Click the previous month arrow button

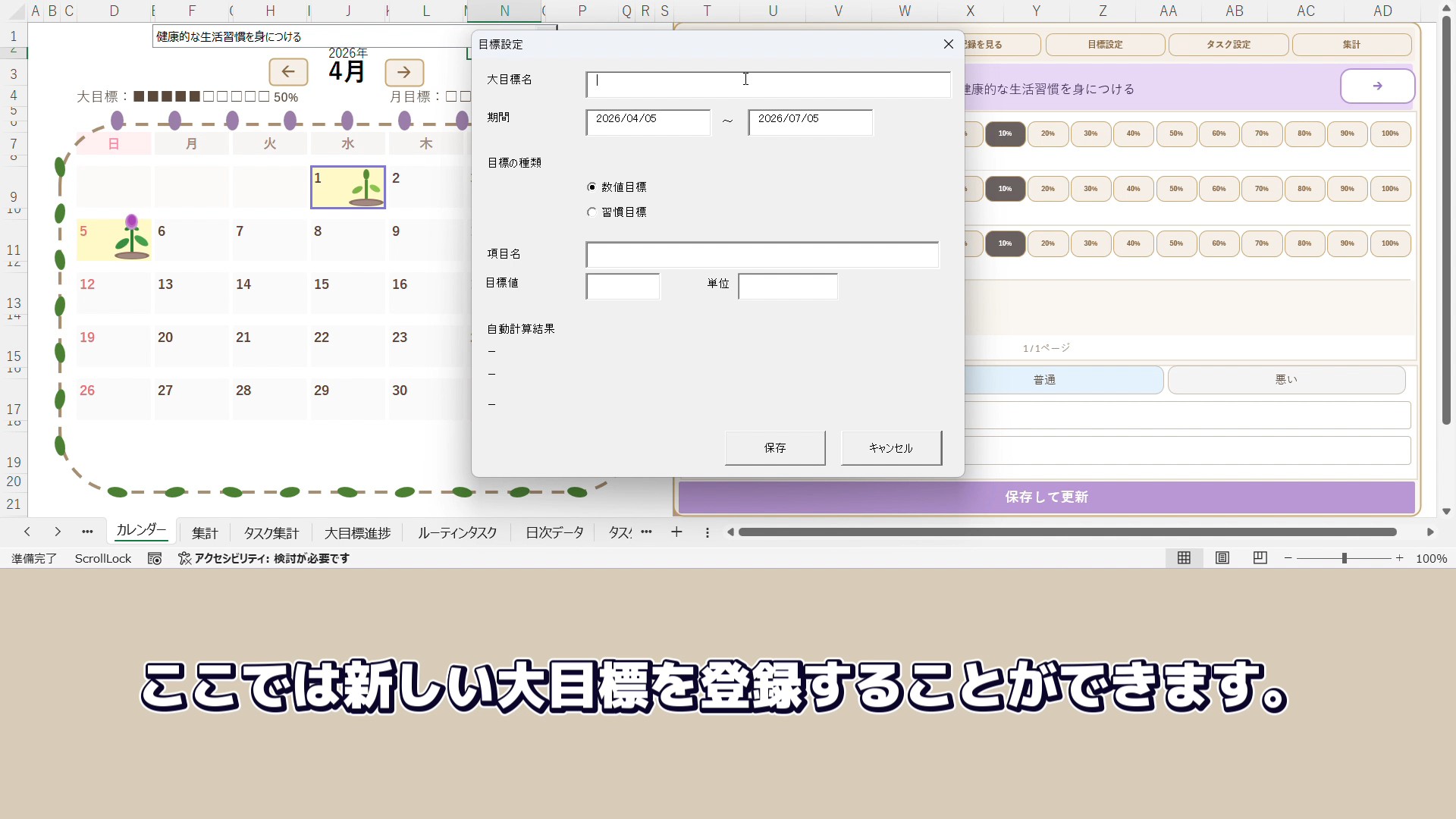[x=288, y=72]
